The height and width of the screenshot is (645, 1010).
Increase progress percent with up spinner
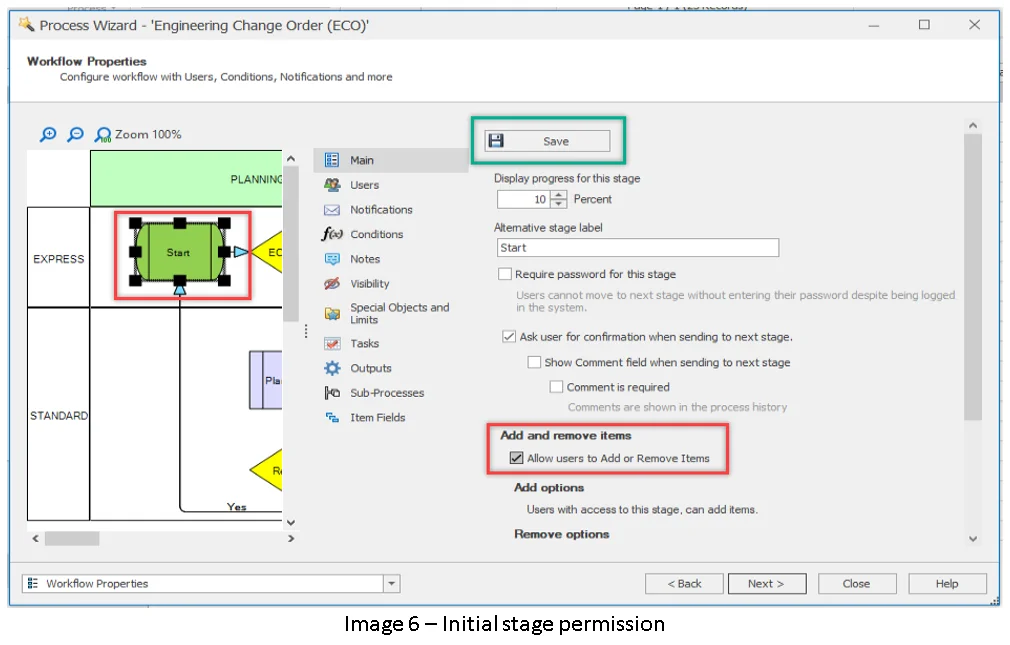559,195
